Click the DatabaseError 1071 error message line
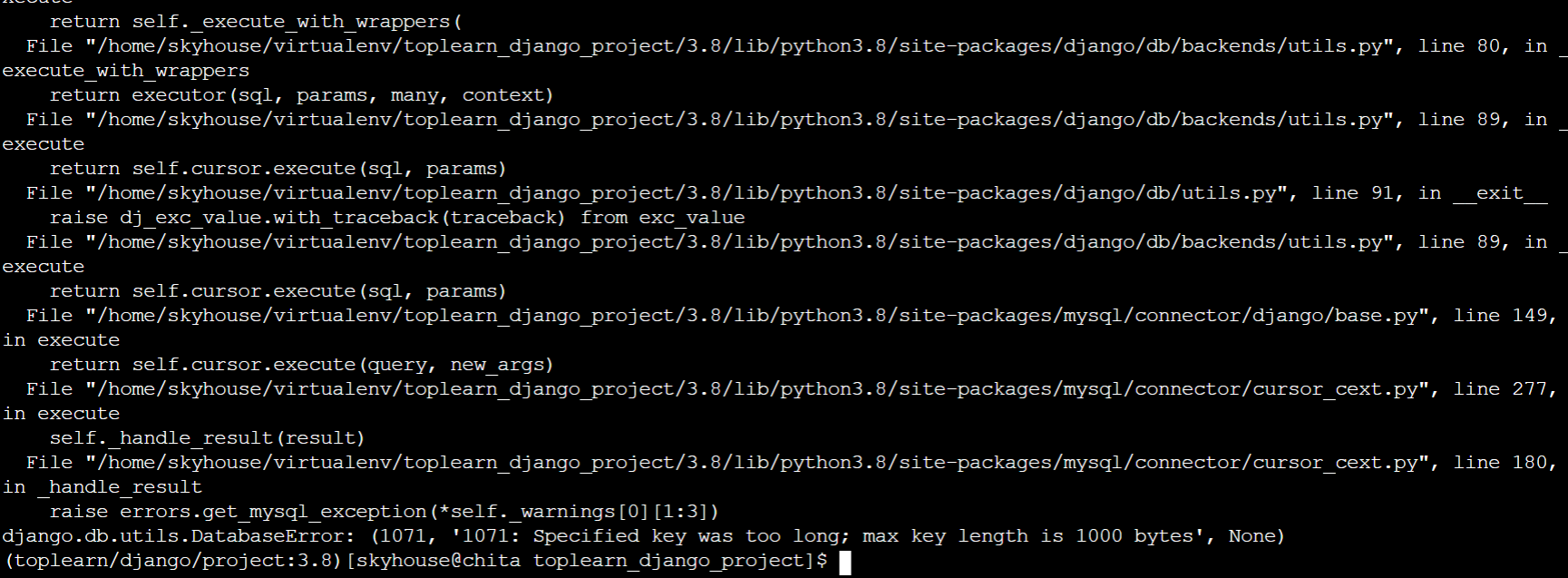The height and width of the screenshot is (578, 1568). [643, 536]
